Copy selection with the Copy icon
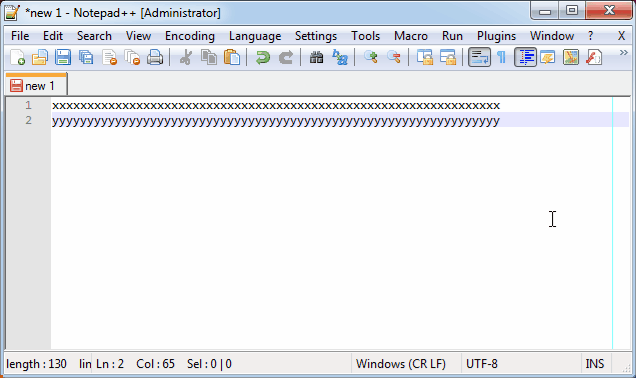This screenshot has width=636, height=378. pos(209,57)
